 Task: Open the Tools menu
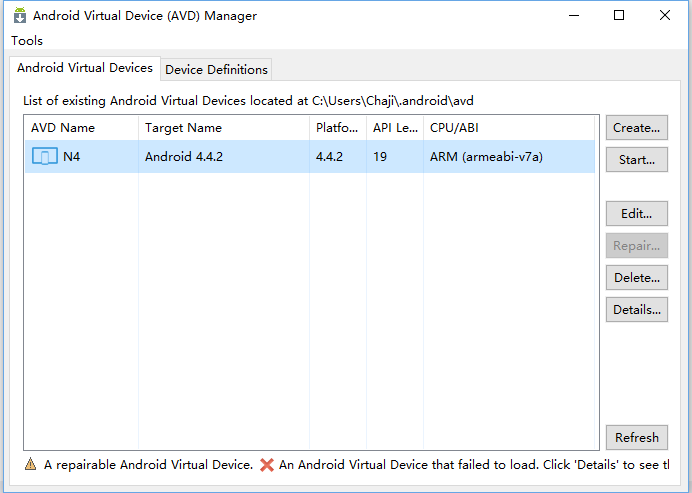tap(27, 41)
